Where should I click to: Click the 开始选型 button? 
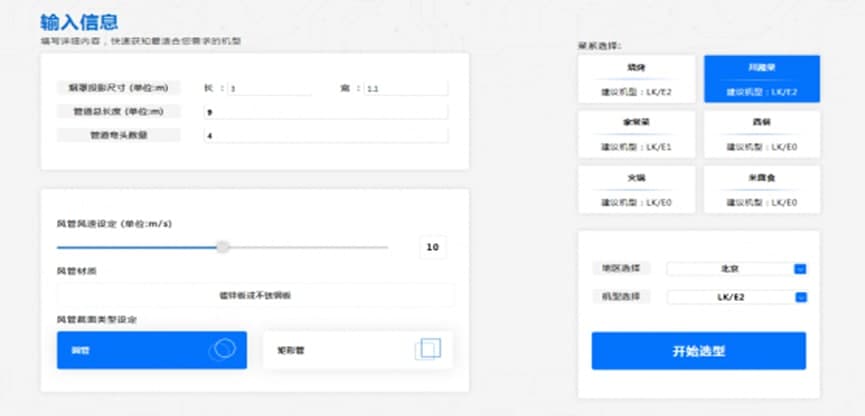click(698, 351)
